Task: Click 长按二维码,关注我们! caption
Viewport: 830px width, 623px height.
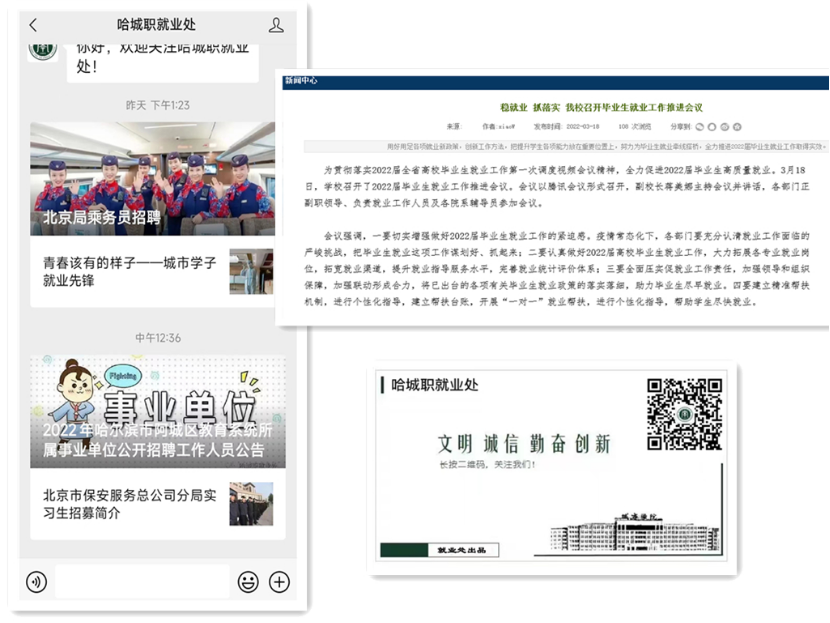Action: [x=488, y=465]
